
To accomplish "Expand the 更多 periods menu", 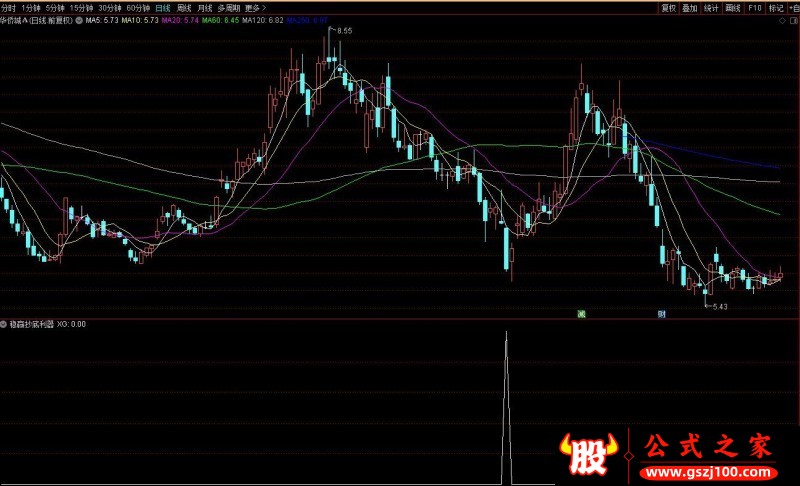I will pos(255,7).
